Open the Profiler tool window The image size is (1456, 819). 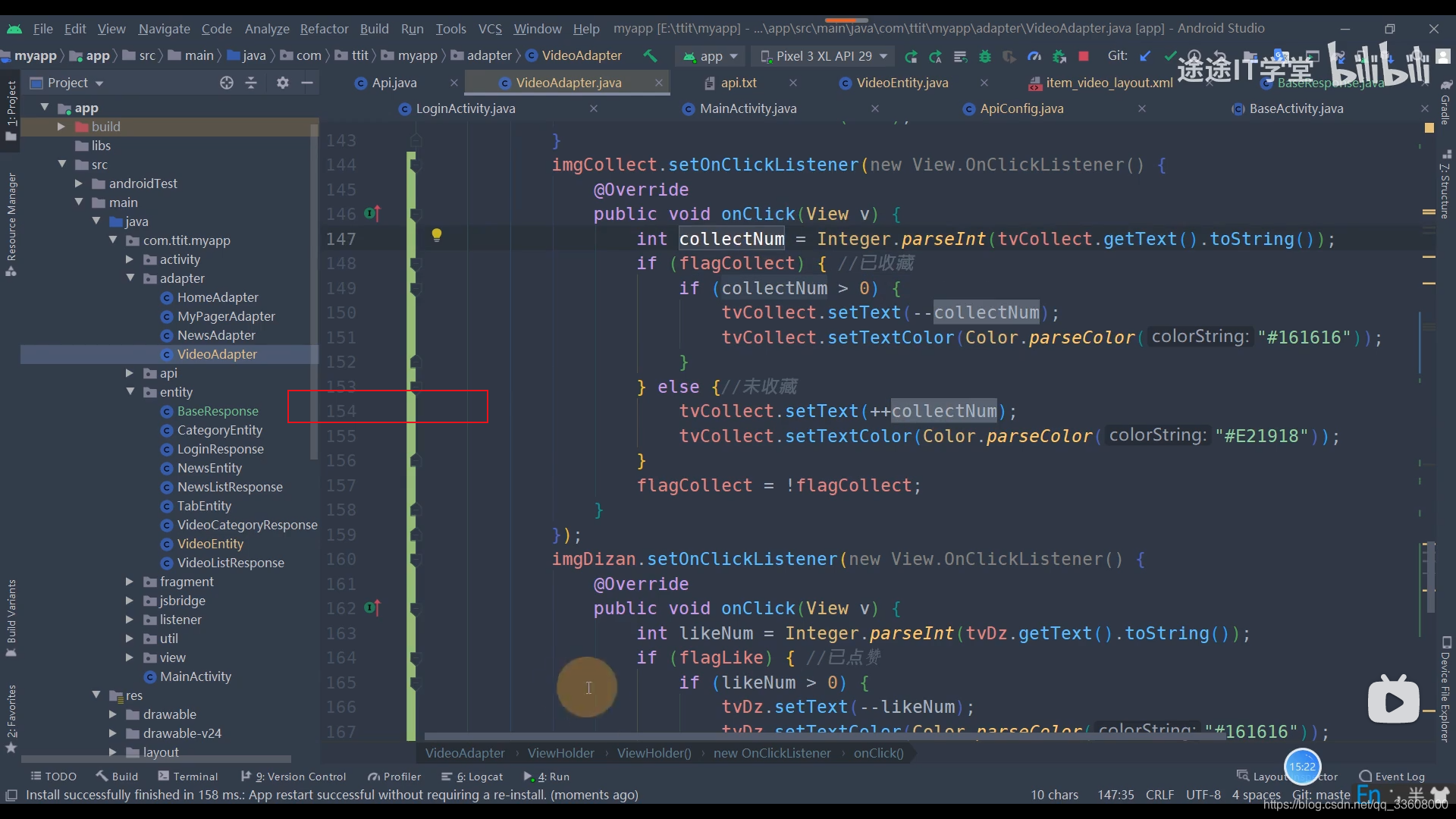coord(394,776)
